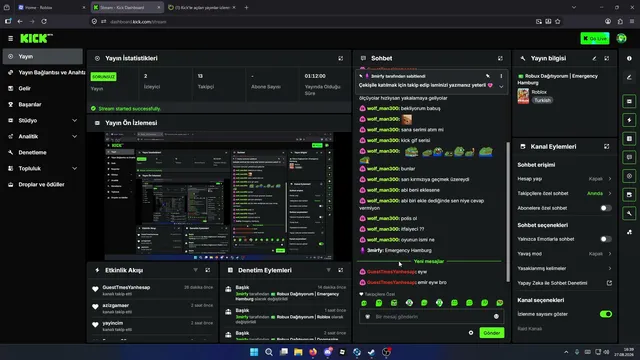
Task: Open Yavaş mod setting chevron
Action: coord(610,254)
